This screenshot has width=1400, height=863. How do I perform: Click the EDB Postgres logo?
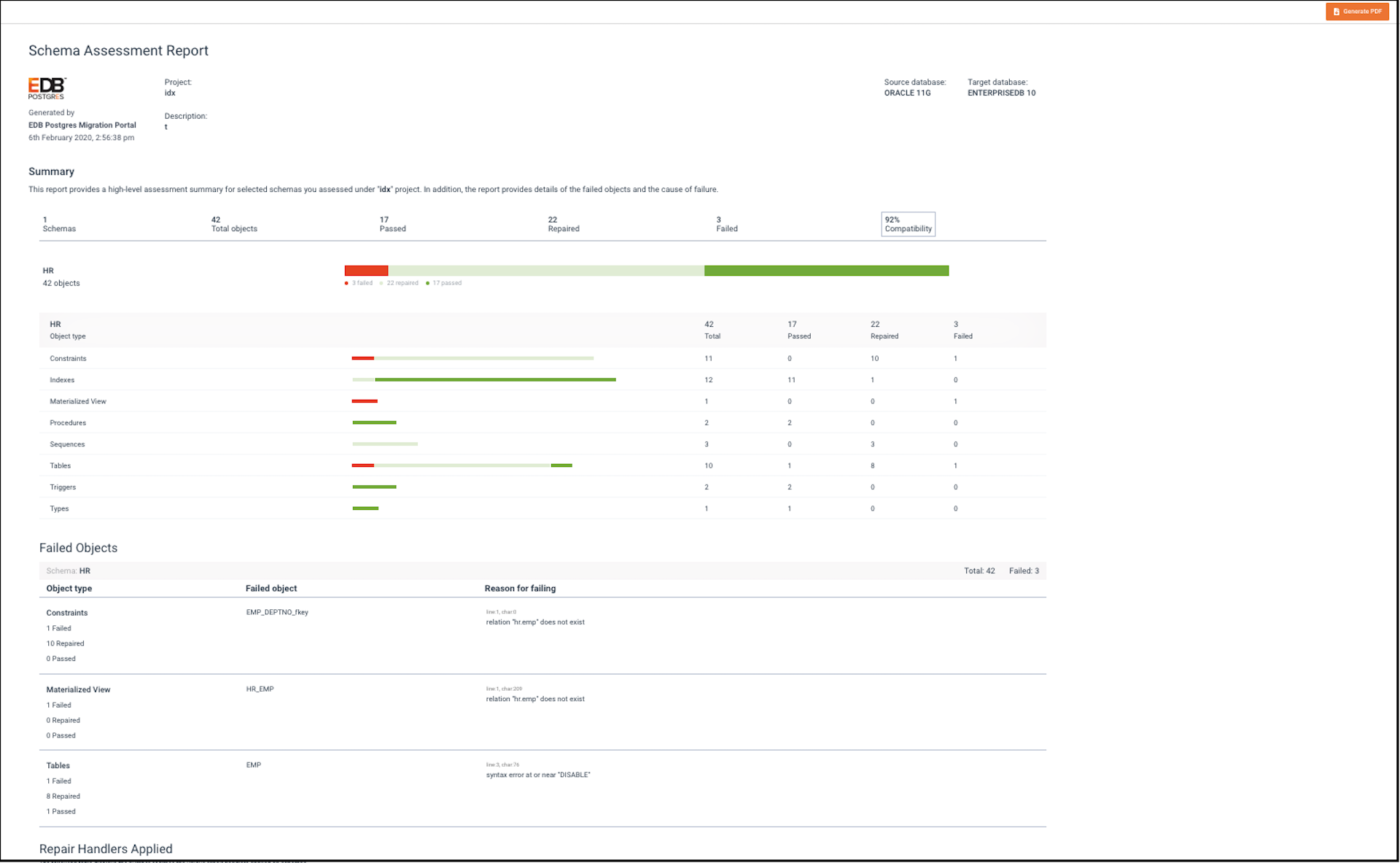(x=47, y=88)
